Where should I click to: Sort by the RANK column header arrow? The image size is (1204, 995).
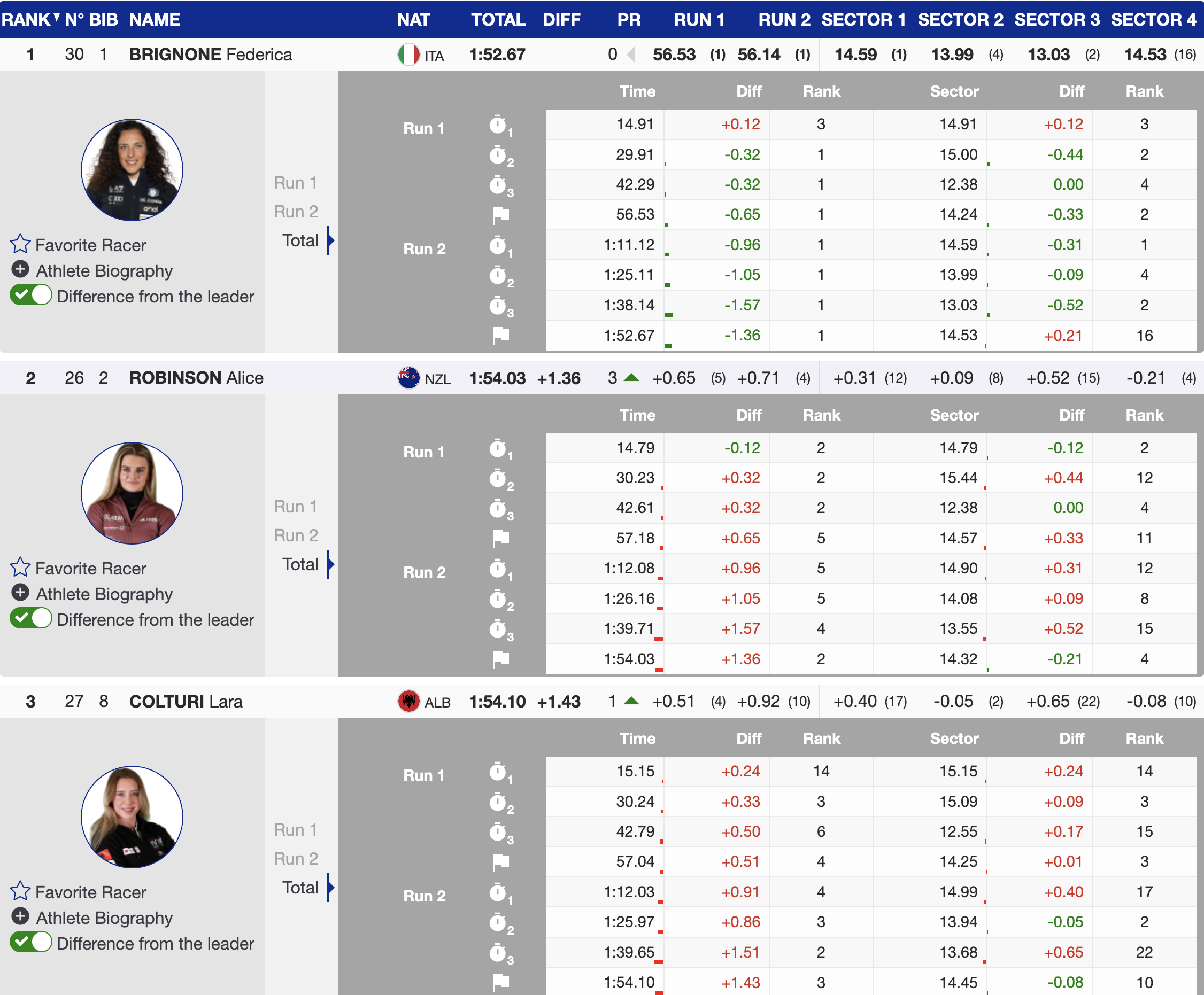coord(56,17)
